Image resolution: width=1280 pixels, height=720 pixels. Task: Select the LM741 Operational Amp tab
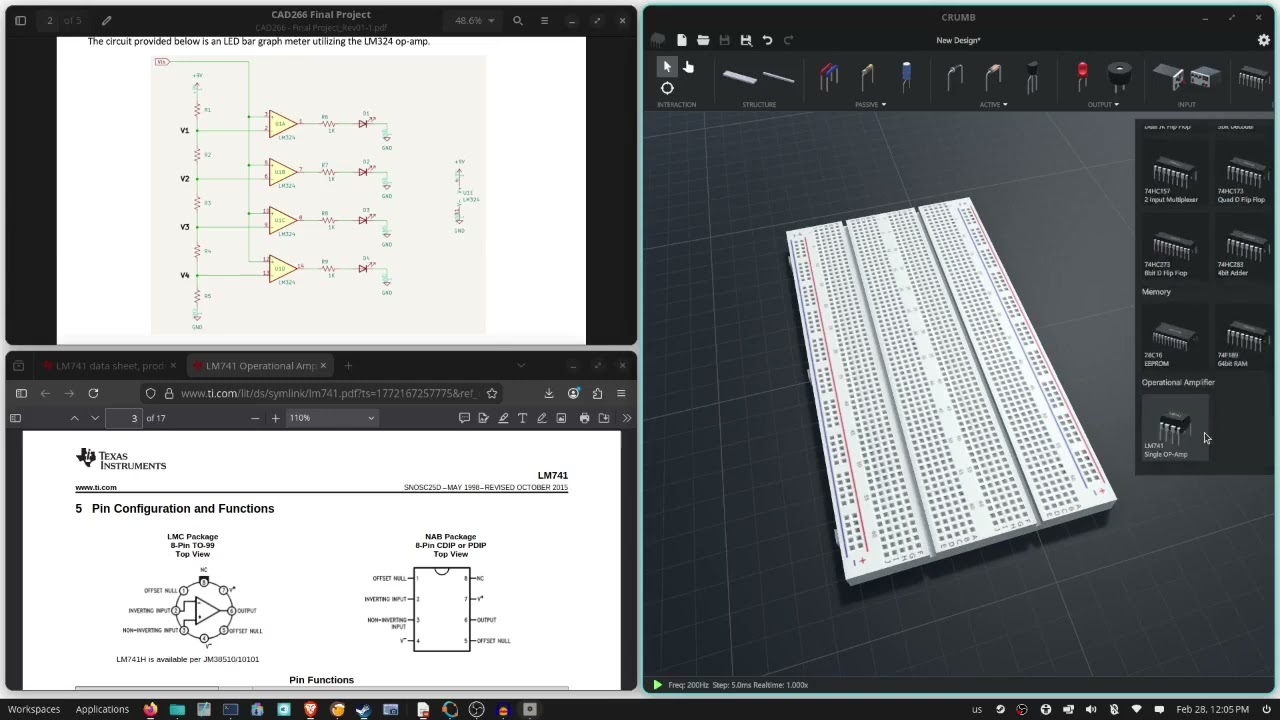point(260,366)
